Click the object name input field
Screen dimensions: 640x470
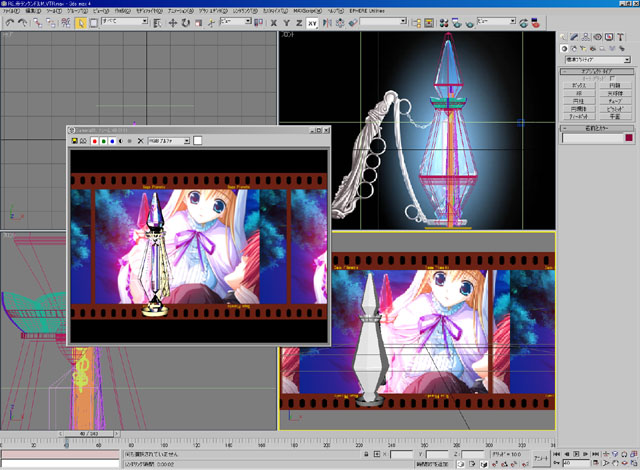click(x=593, y=138)
